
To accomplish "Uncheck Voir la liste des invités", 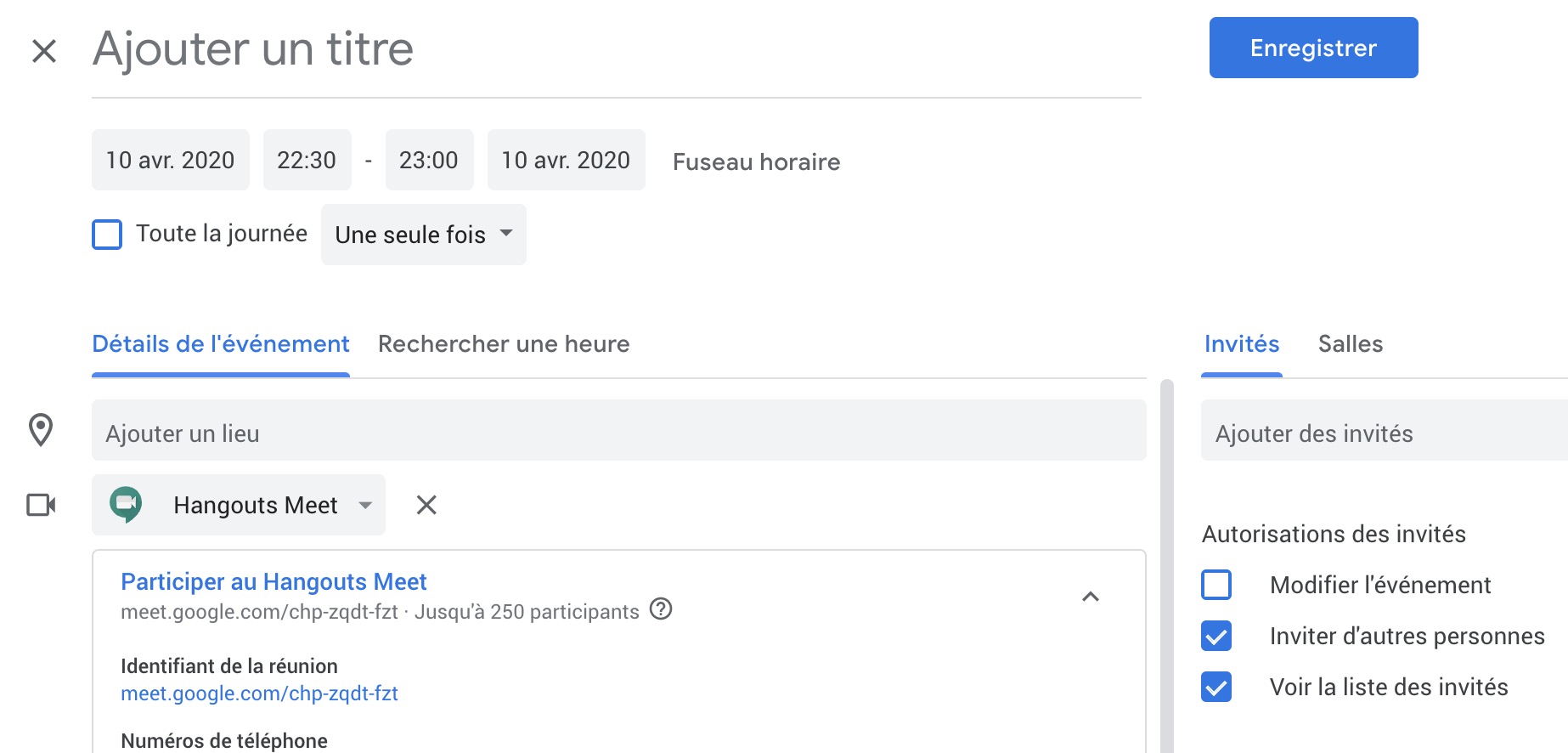I will [1216, 687].
